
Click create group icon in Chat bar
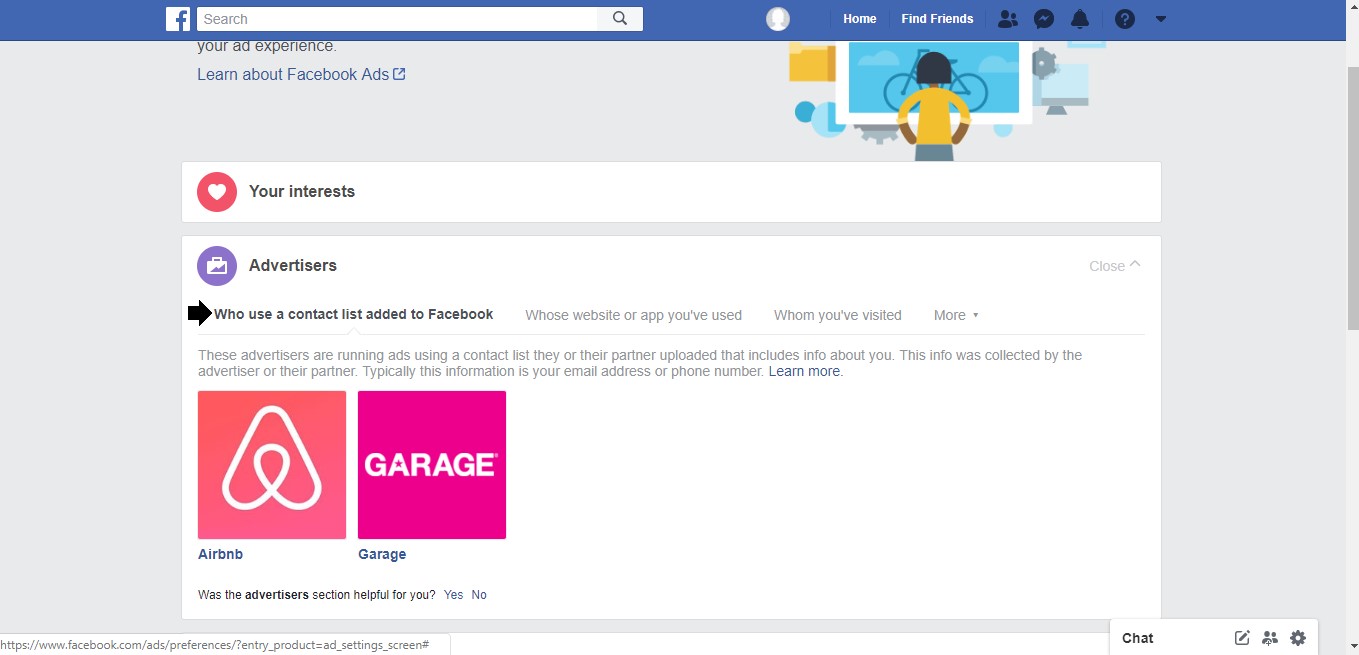click(1270, 638)
